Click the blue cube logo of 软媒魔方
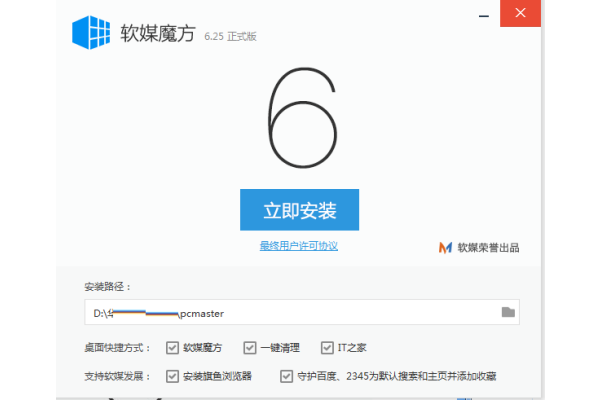Screen dimensions: 600x400 (x=91, y=33)
